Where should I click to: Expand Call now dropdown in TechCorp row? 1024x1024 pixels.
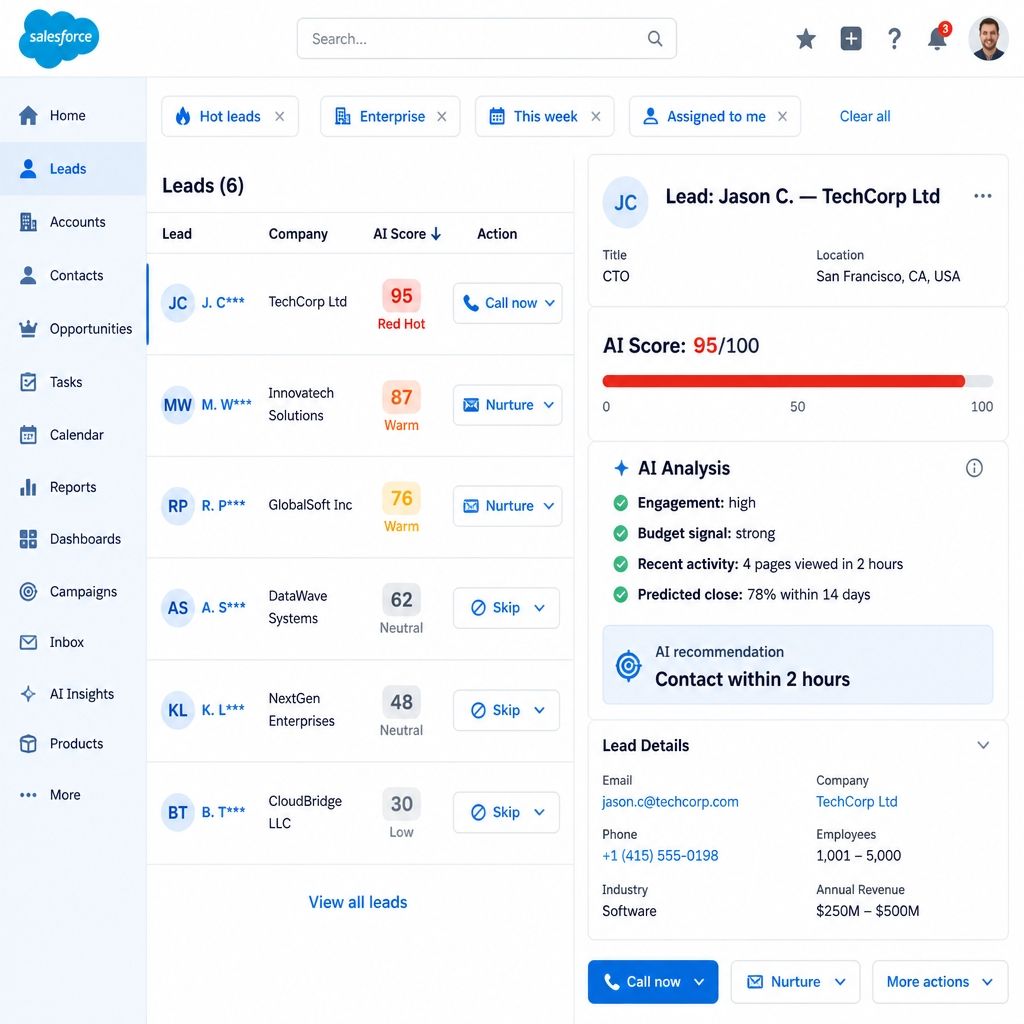(x=550, y=303)
